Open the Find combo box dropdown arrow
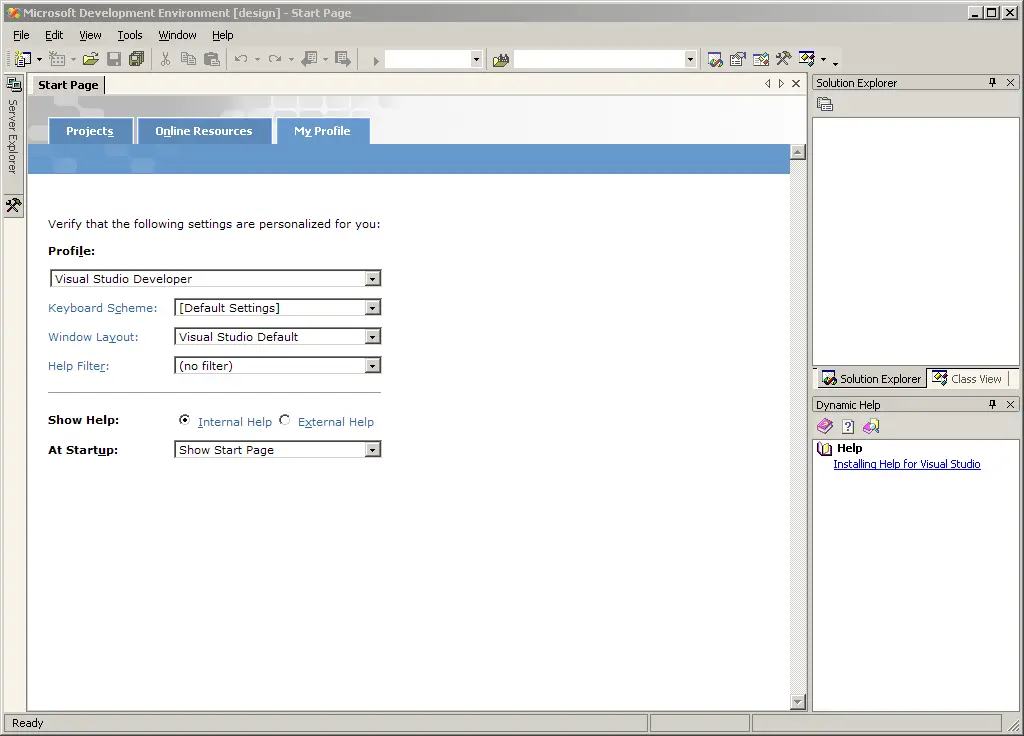 tap(690, 59)
